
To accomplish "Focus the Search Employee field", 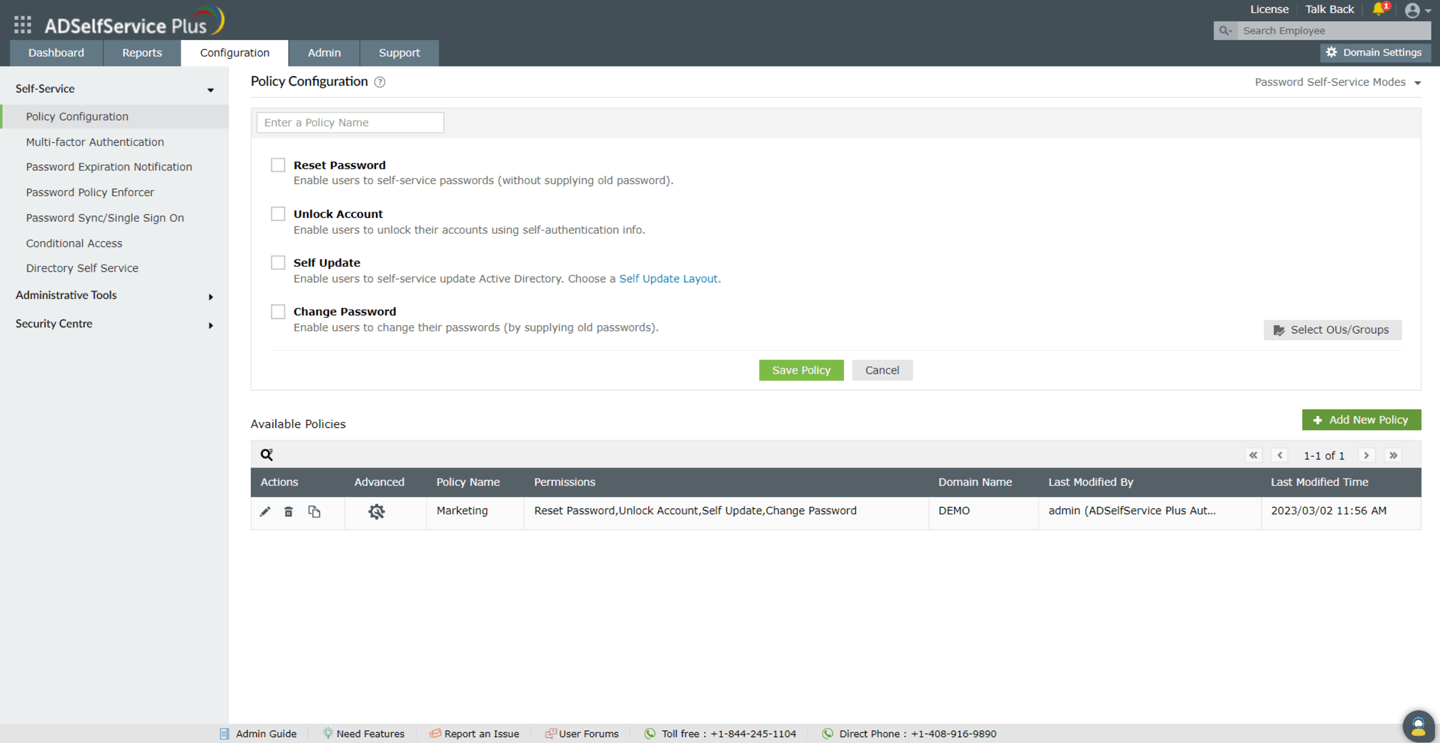I will coord(1334,31).
